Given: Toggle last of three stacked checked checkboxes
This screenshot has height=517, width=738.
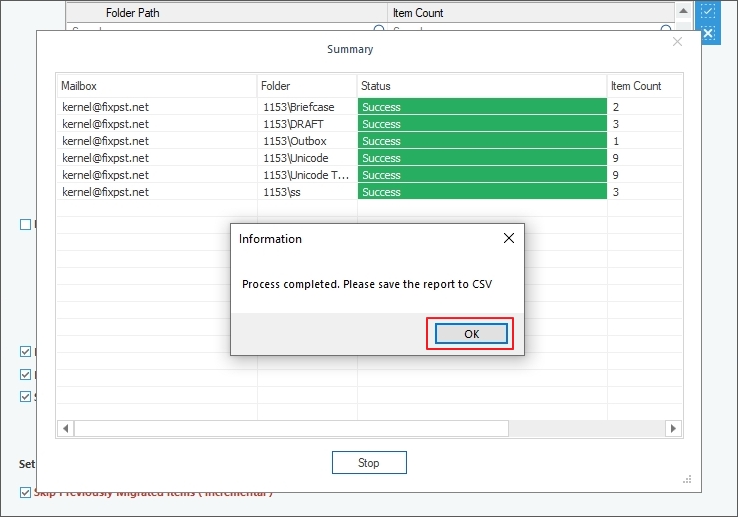Looking at the screenshot, I should click(x=25, y=396).
